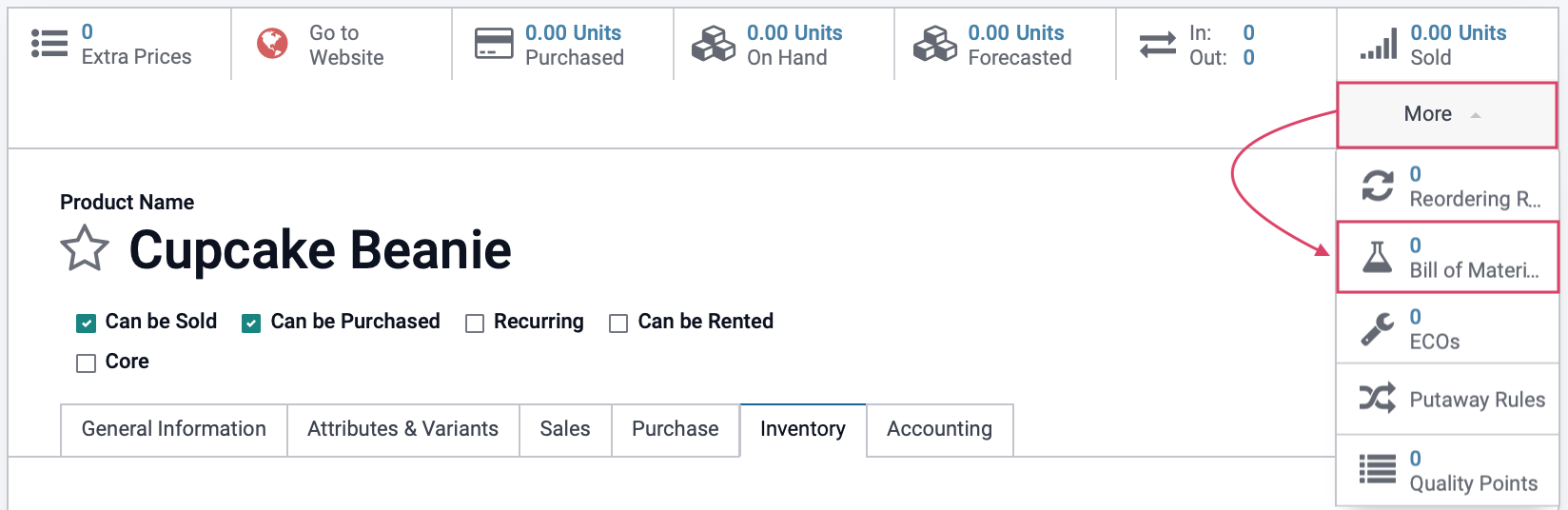Viewport: 1568px width, 510px height.
Task: Uncheck the Can be Purchased checkbox
Action: pyautogui.click(x=251, y=324)
